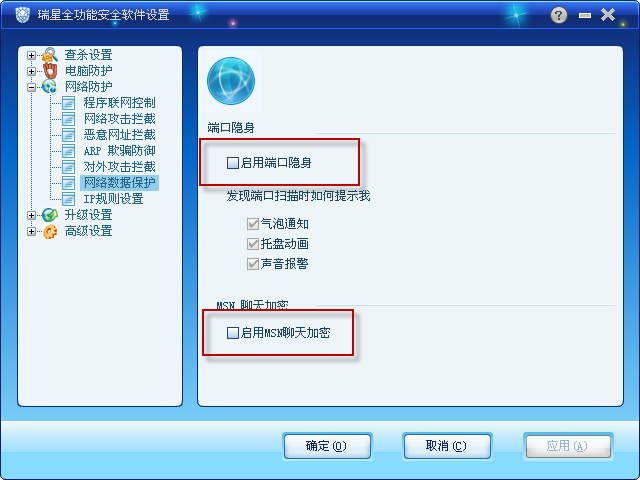
Task: Toggle the 声音报警 checkbox
Action: (253, 264)
